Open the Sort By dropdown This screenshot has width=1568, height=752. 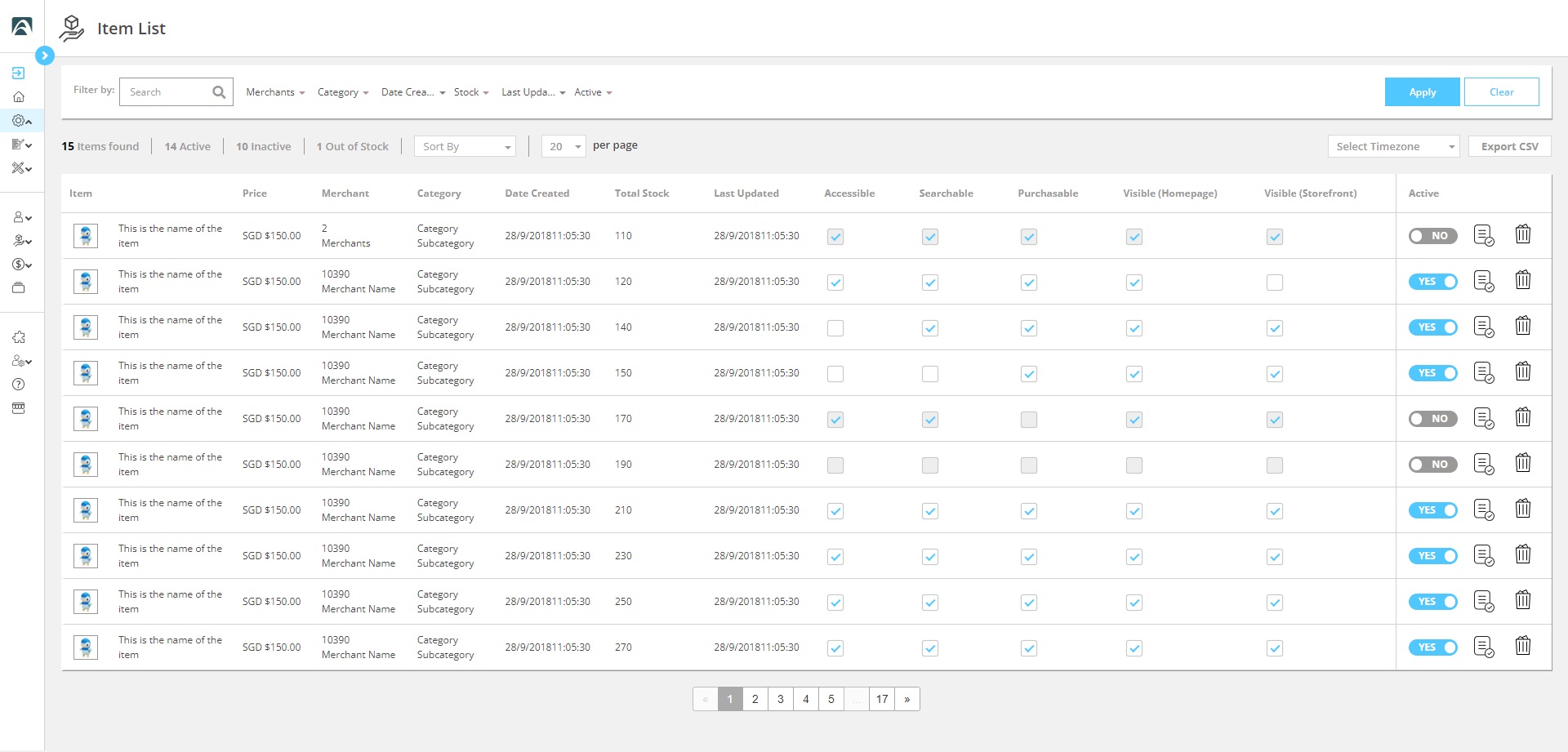(465, 147)
